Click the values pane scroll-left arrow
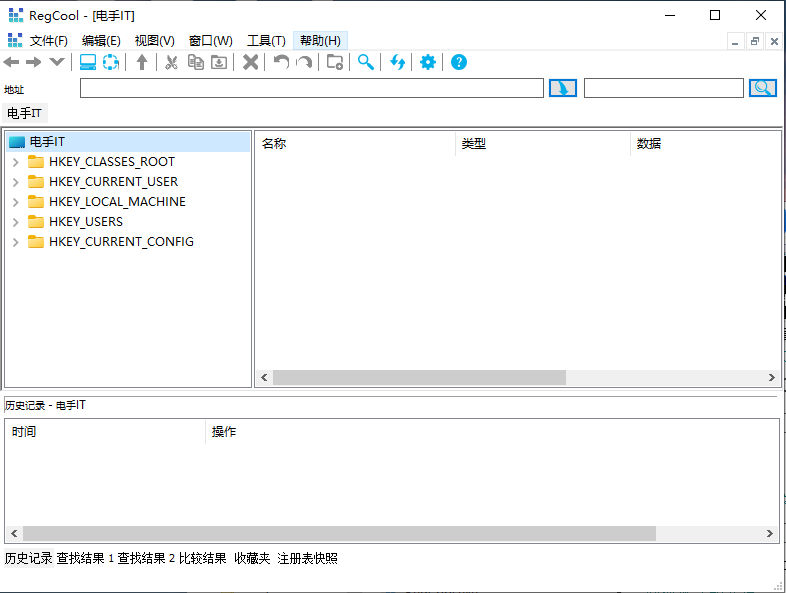This screenshot has height=593, width=786. point(264,377)
